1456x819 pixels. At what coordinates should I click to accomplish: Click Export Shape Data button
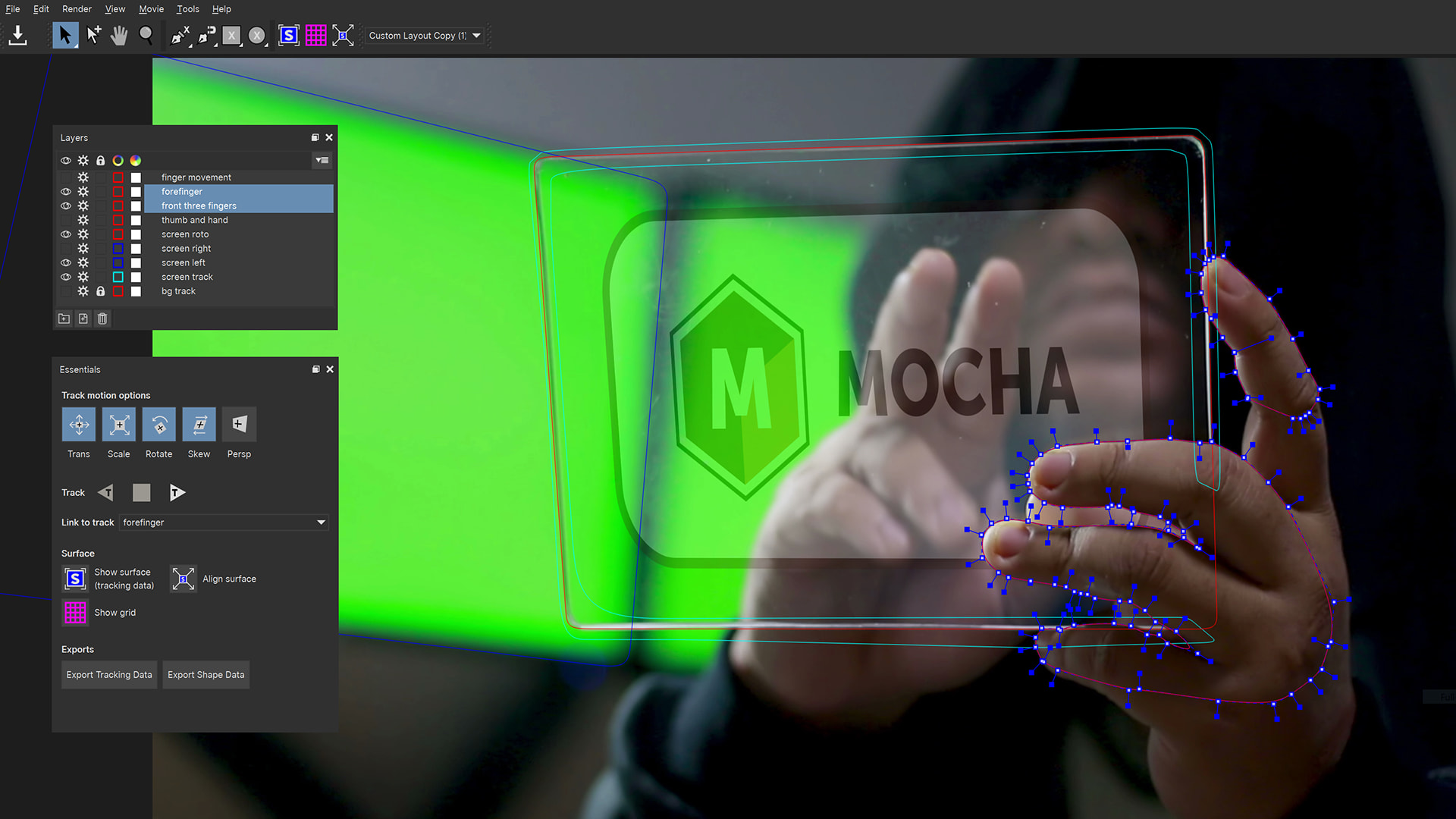click(206, 675)
